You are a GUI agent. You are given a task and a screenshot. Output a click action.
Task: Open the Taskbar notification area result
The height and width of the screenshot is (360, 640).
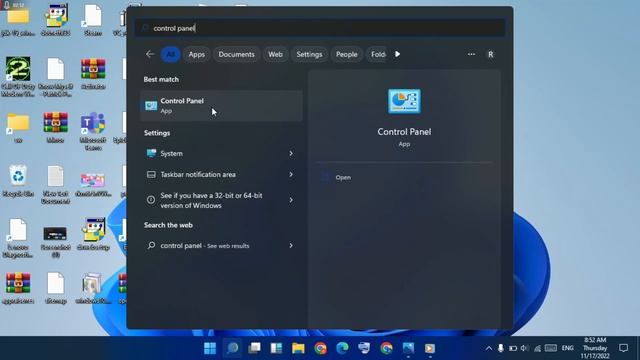tap(221, 175)
